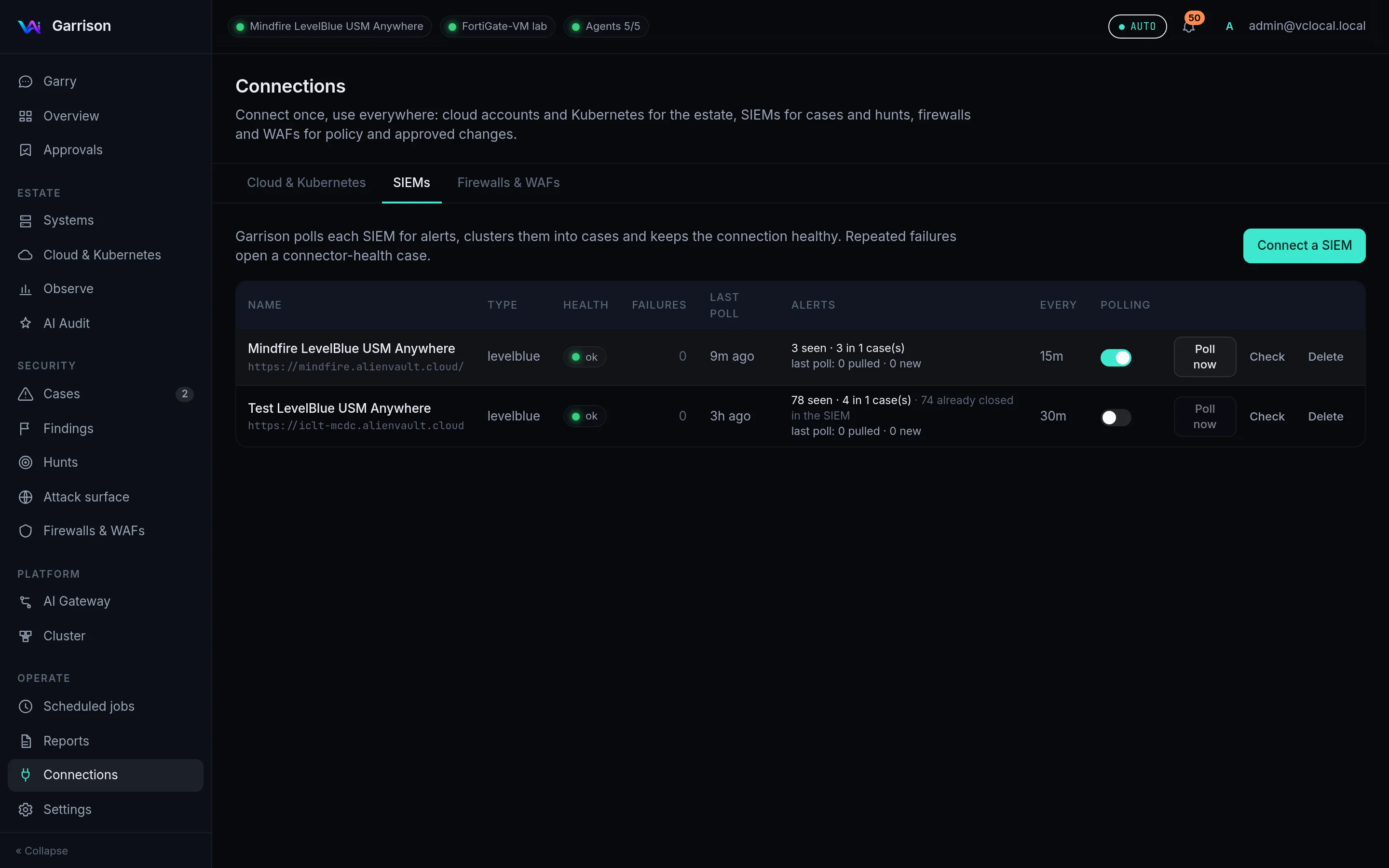
Task: Open the AI Audit star icon
Action: (x=25, y=323)
